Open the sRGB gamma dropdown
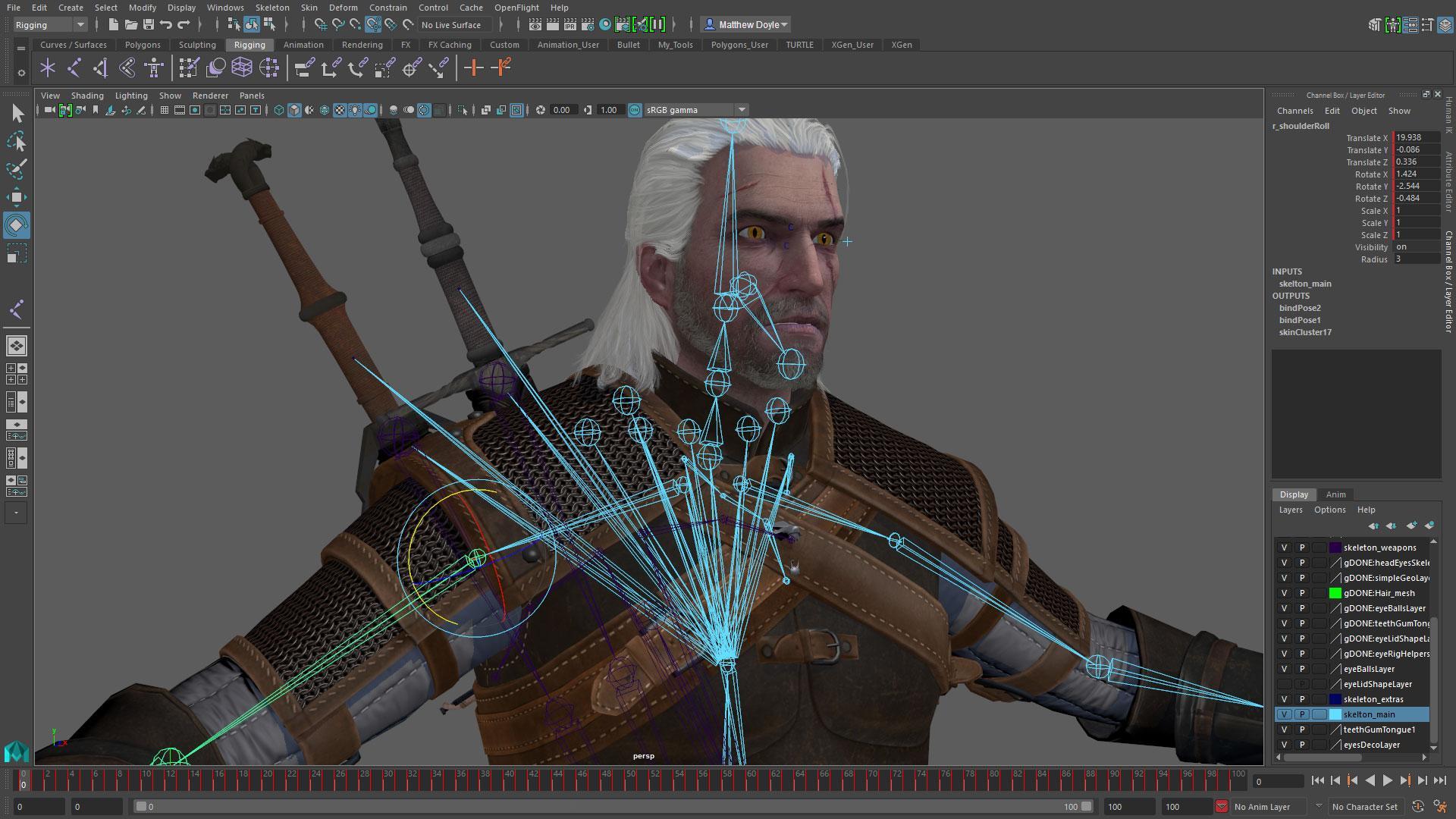The height and width of the screenshot is (819, 1456). tap(741, 110)
